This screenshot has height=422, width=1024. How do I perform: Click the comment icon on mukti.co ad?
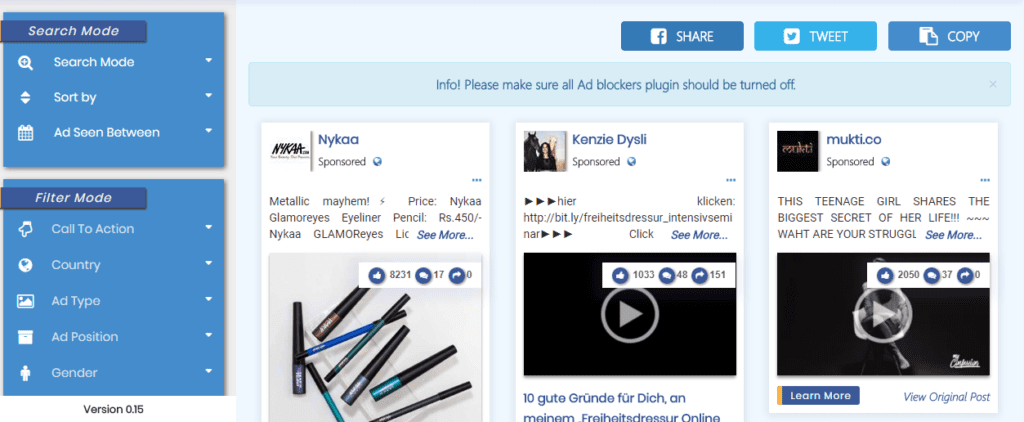[931, 275]
